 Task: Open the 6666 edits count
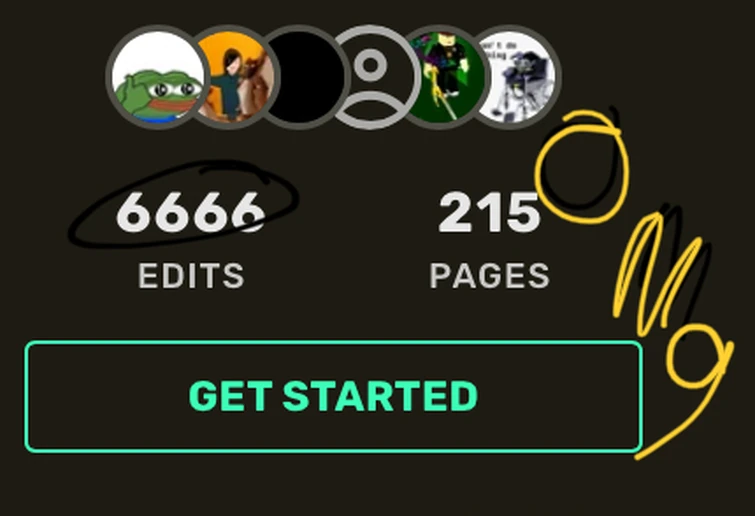click(x=191, y=212)
